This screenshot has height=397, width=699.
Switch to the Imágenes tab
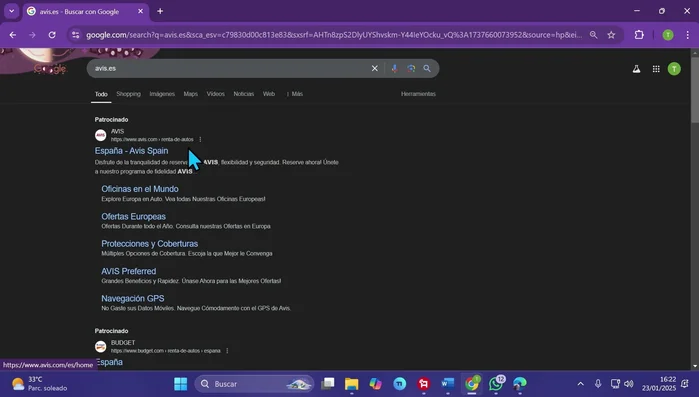[x=162, y=94]
